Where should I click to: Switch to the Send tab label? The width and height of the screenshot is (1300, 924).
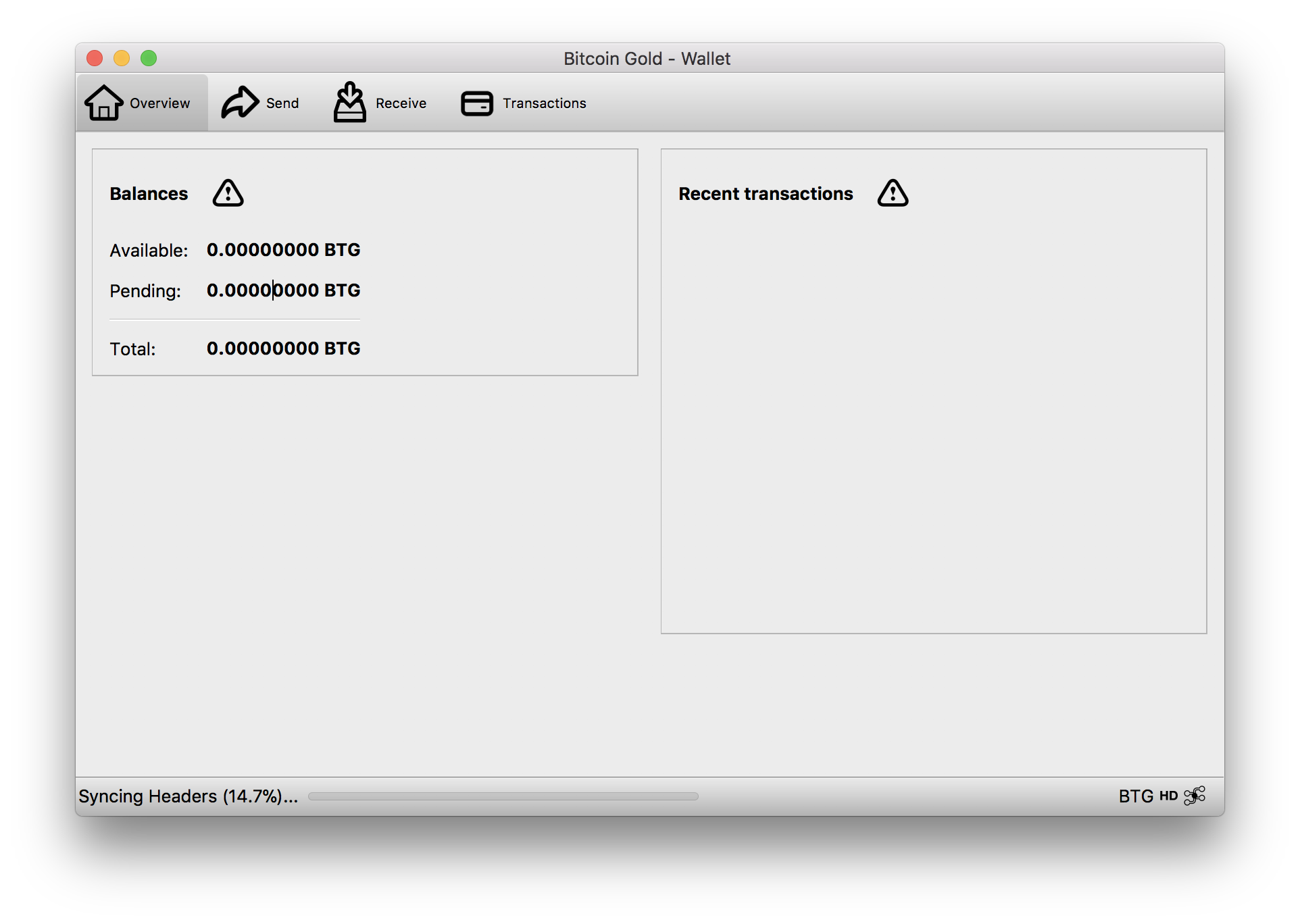pos(282,103)
